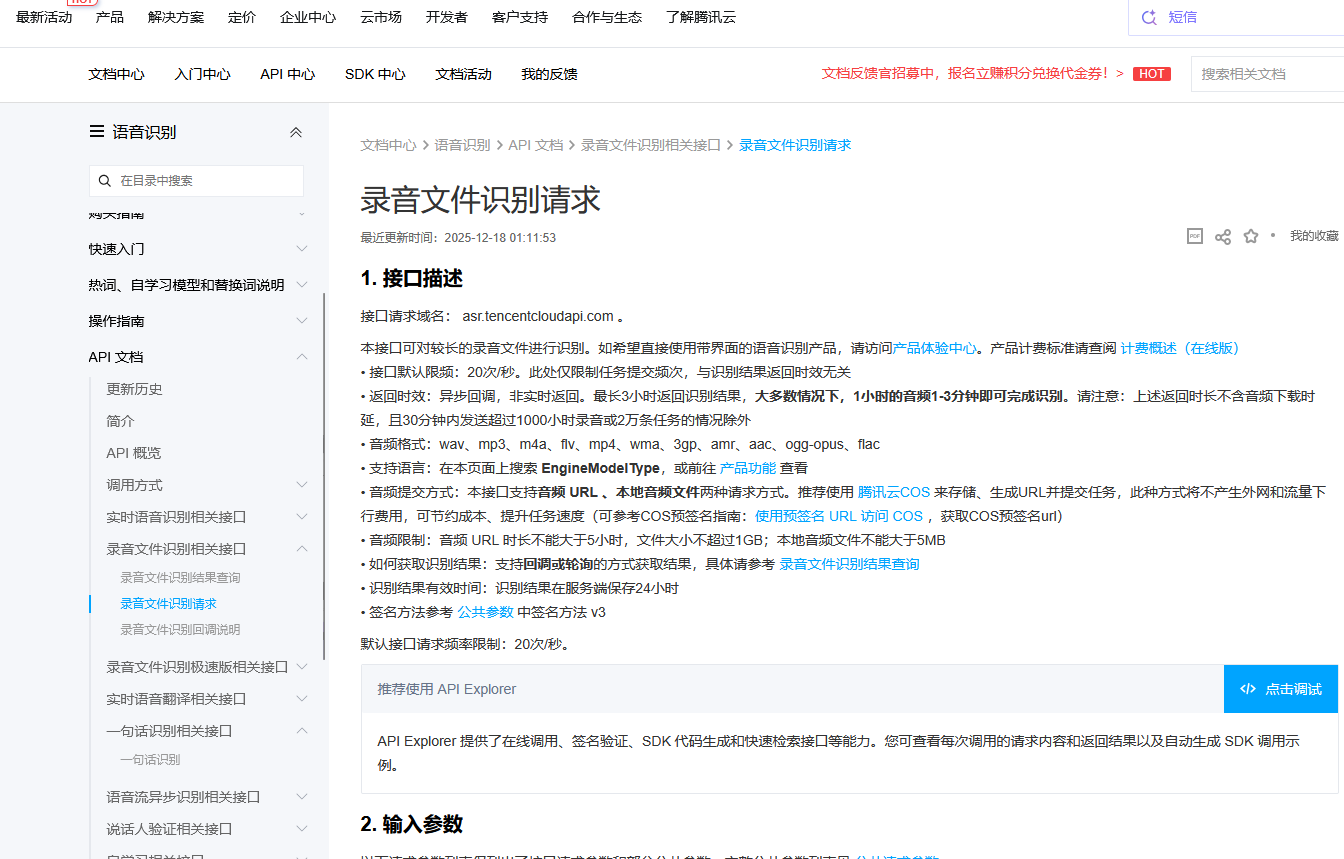
Task: Expand 说话人验证相关接口 item
Action: click(x=302, y=829)
